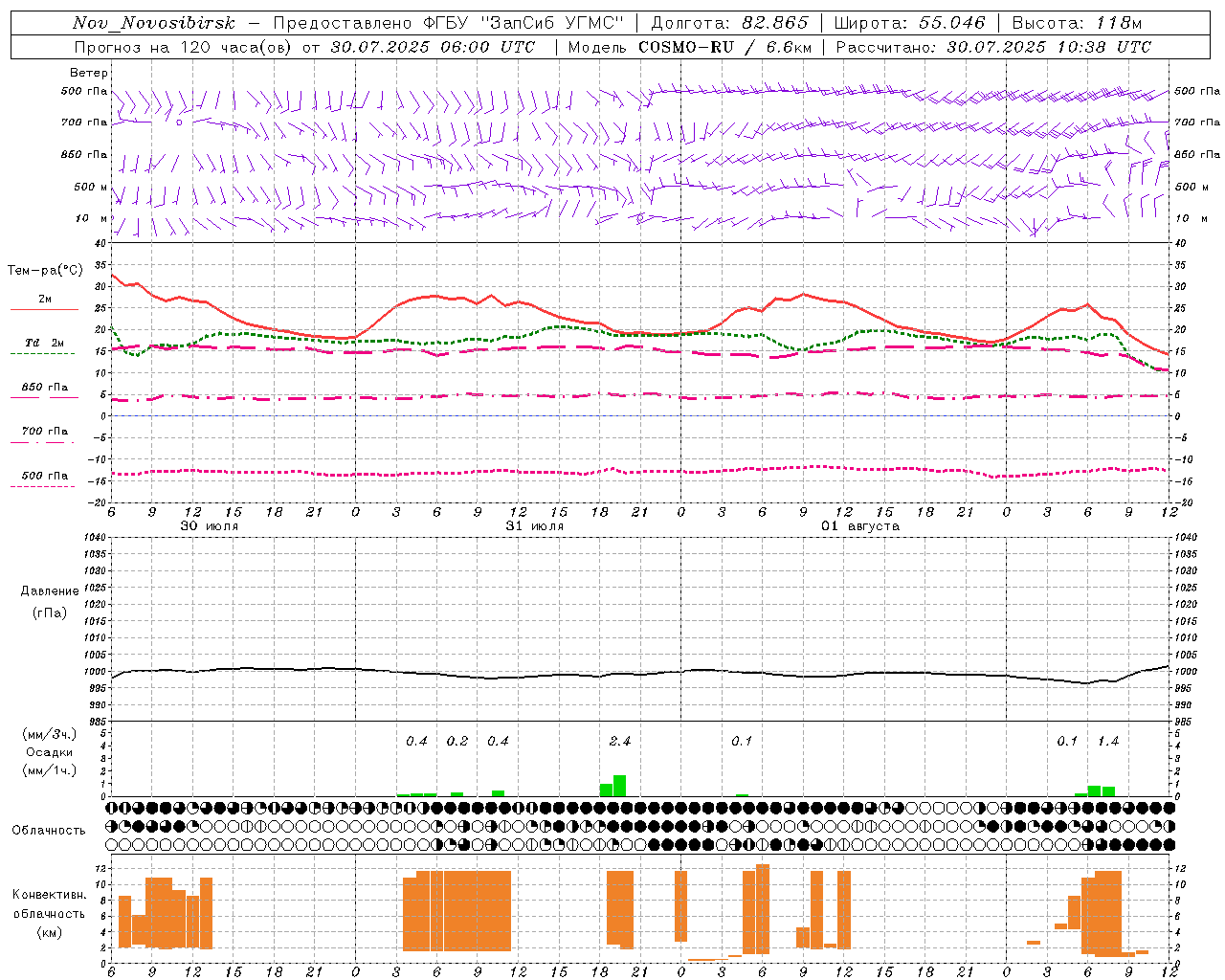Click the 1.4 precipitation amount value
The width and height of the screenshot is (1225, 980).
point(1108,741)
